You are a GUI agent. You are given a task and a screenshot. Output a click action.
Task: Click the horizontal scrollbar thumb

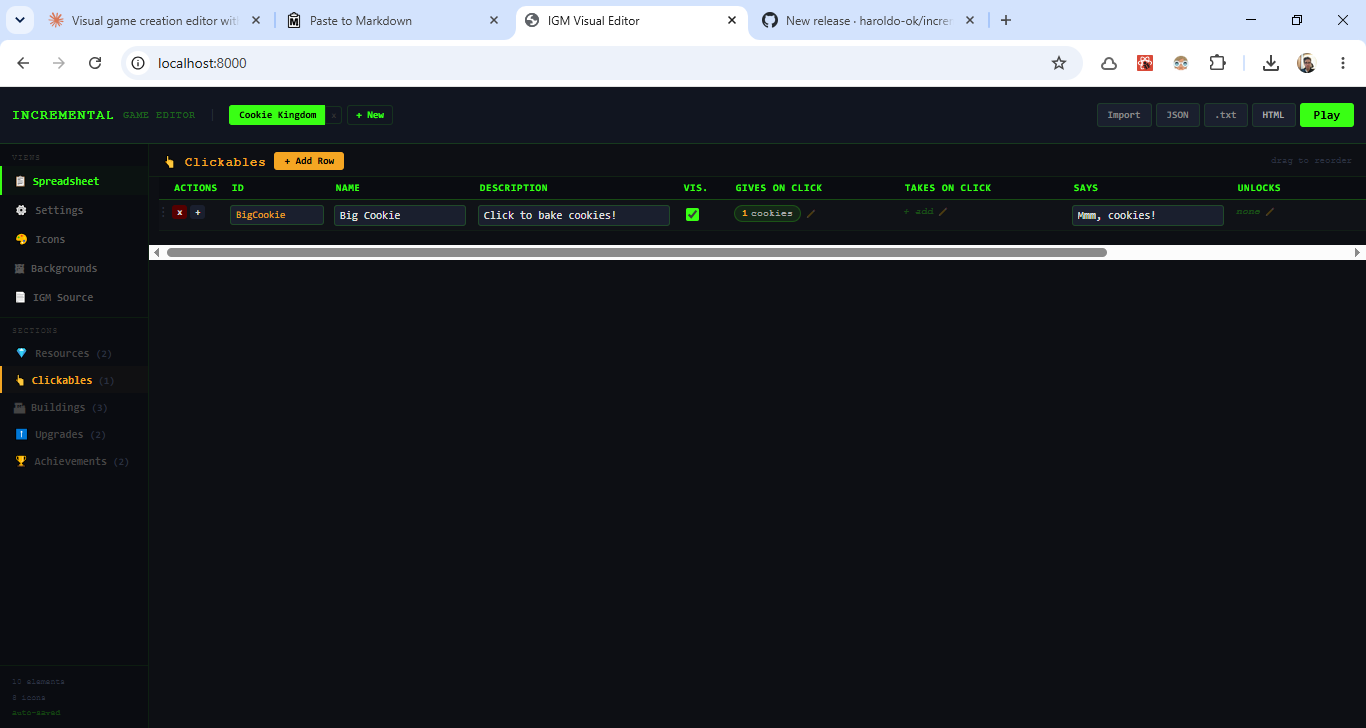[637, 253]
